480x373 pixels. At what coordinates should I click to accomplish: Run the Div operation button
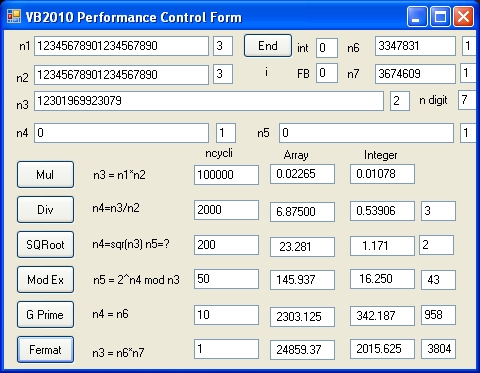tap(45, 209)
